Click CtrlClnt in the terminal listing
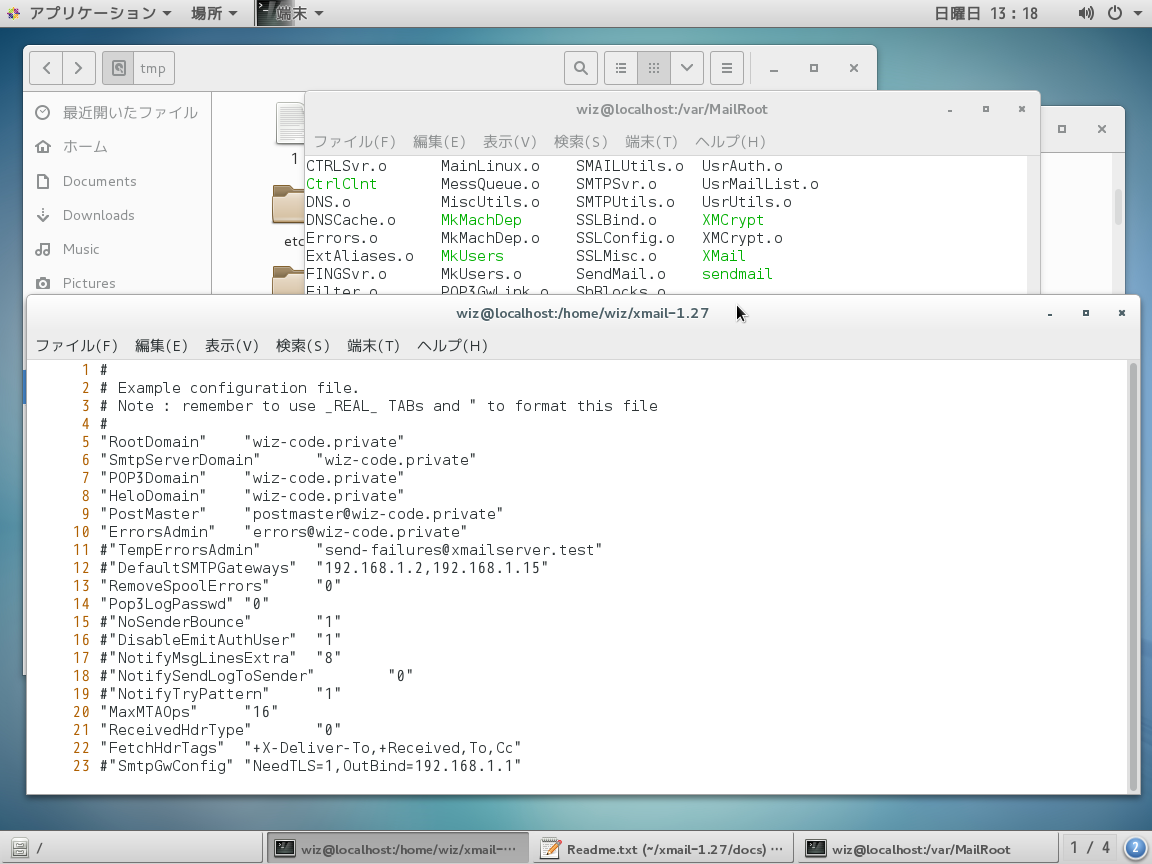The width and height of the screenshot is (1152, 864). (x=342, y=184)
